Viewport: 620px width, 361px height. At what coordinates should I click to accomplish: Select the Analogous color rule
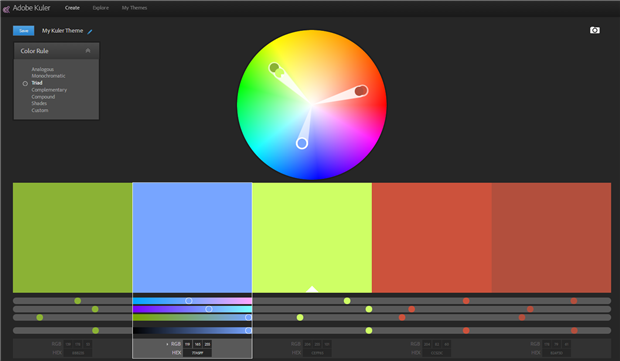click(x=43, y=69)
